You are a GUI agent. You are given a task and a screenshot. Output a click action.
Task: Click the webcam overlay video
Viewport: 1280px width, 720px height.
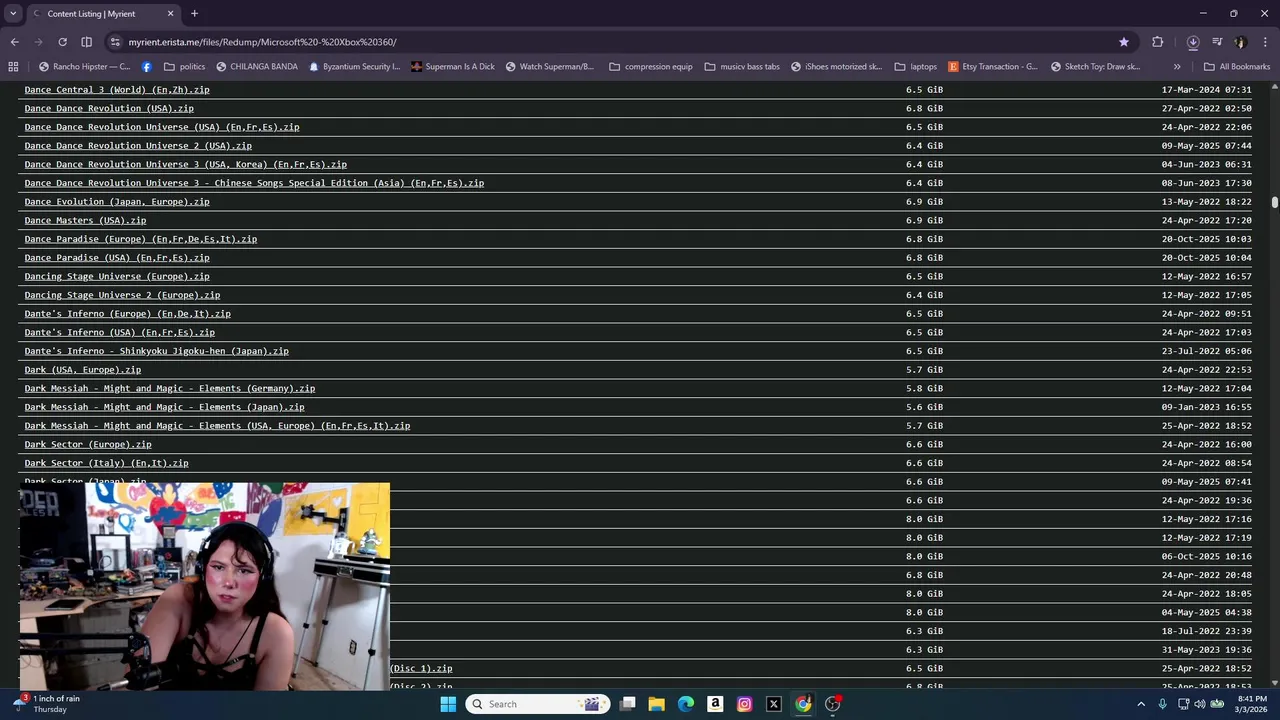tap(205, 587)
